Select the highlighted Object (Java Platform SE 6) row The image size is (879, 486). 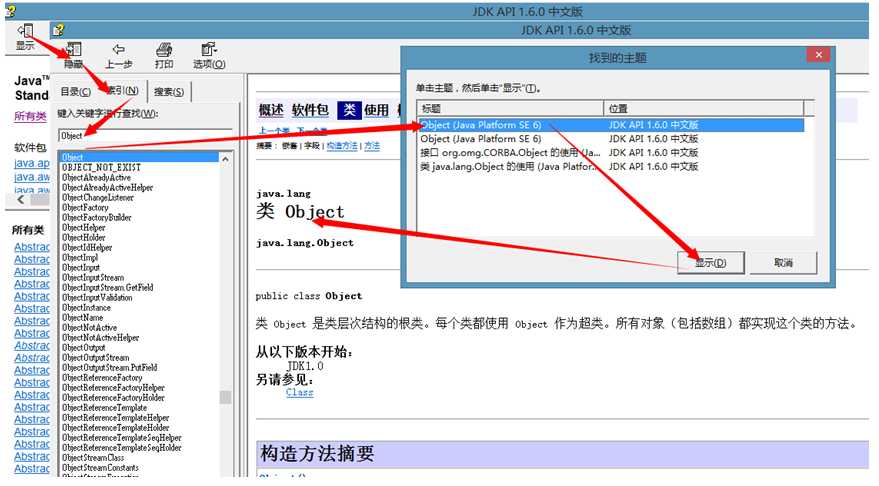(611, 125)
